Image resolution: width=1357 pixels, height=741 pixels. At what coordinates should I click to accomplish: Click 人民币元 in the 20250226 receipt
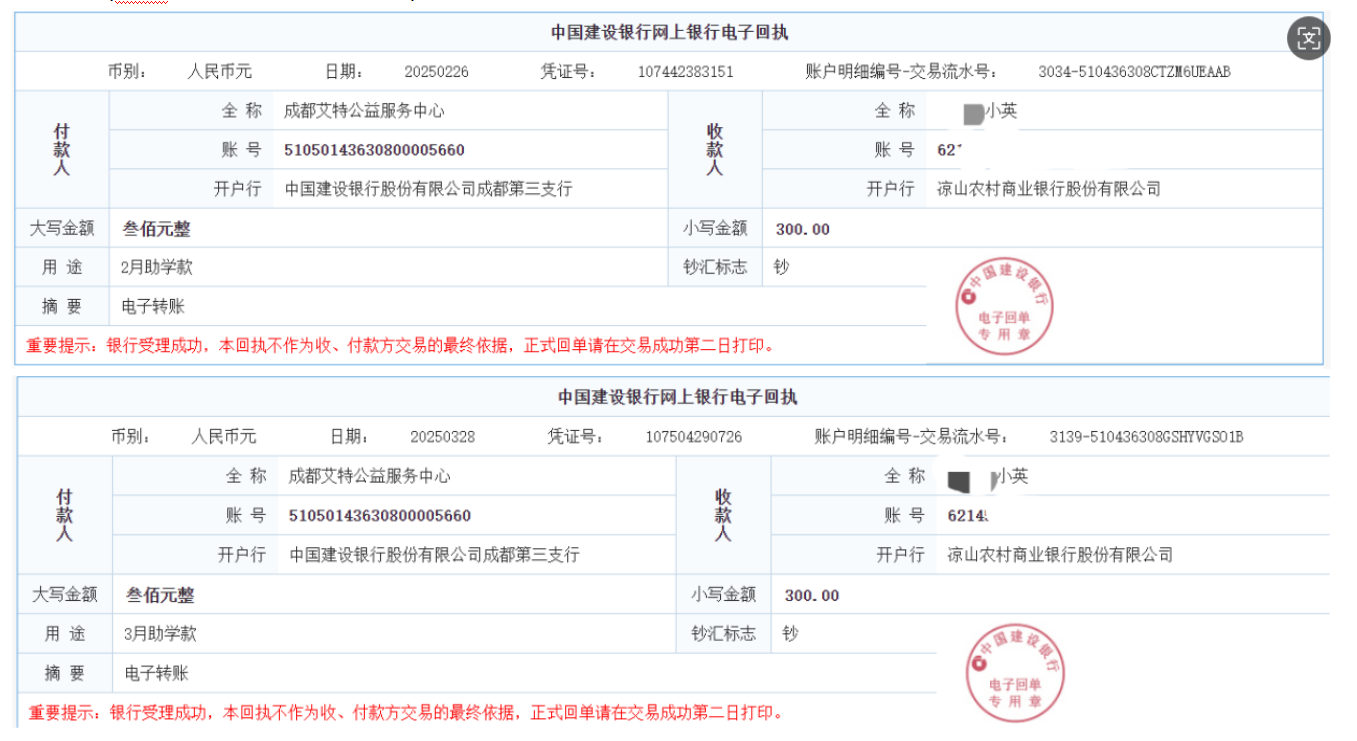(x=220, y=72)
